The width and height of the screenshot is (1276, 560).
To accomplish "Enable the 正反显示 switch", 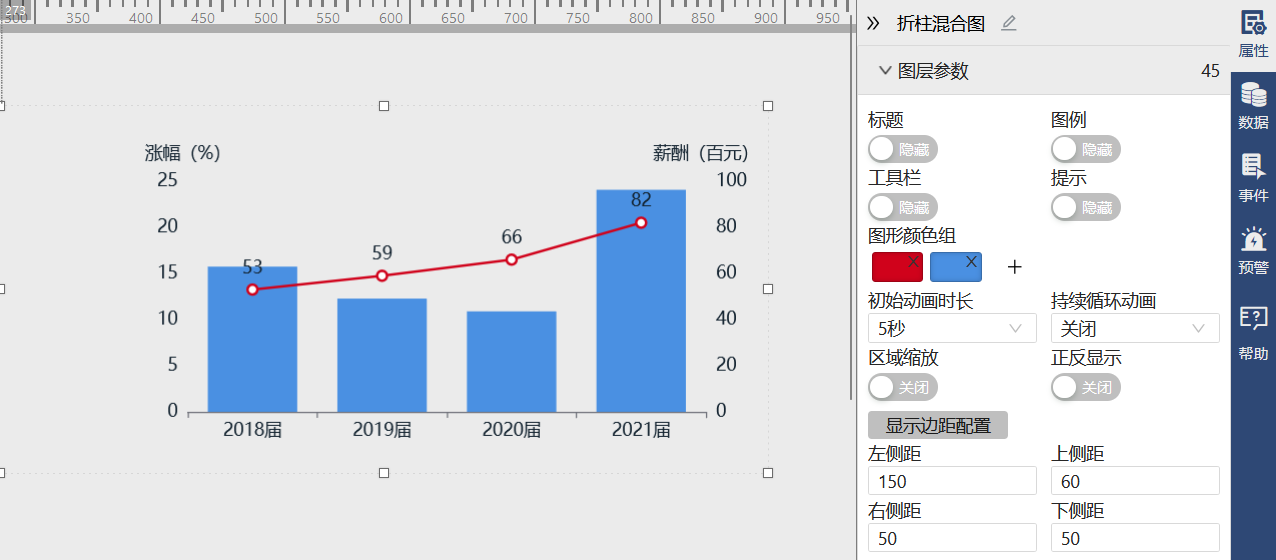I will click(1085, 387).
